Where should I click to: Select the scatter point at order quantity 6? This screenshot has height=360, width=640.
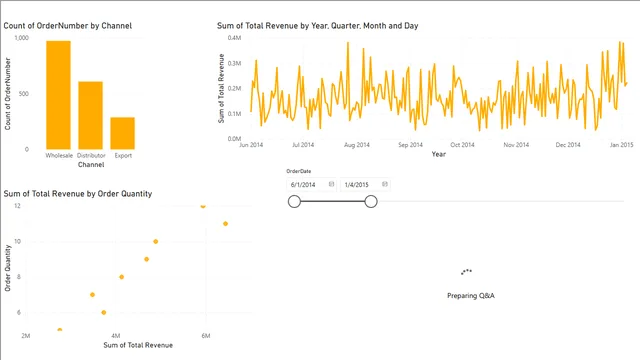tap(104, 313)
